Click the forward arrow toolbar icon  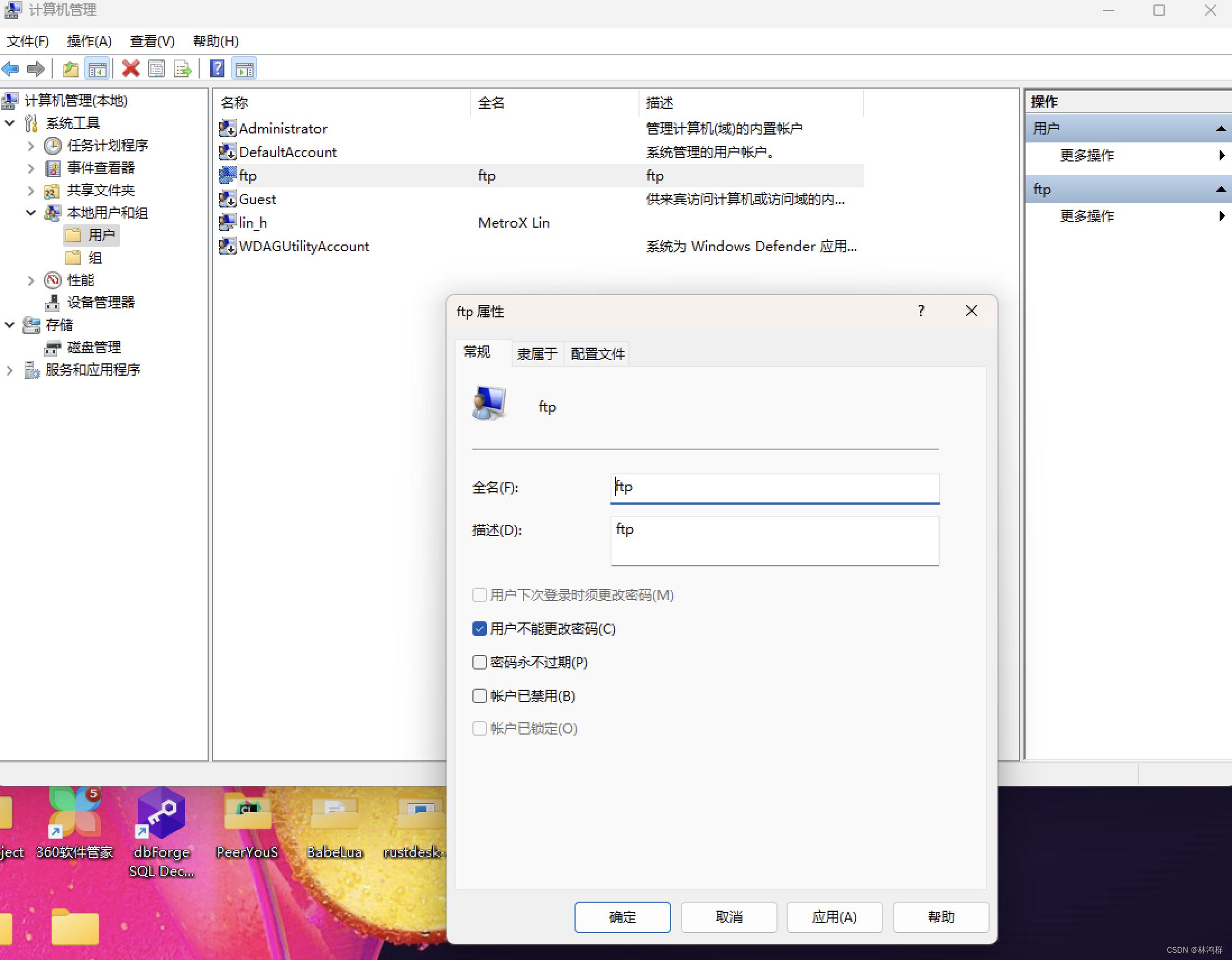pyautogui.click(x=35, y=69)
